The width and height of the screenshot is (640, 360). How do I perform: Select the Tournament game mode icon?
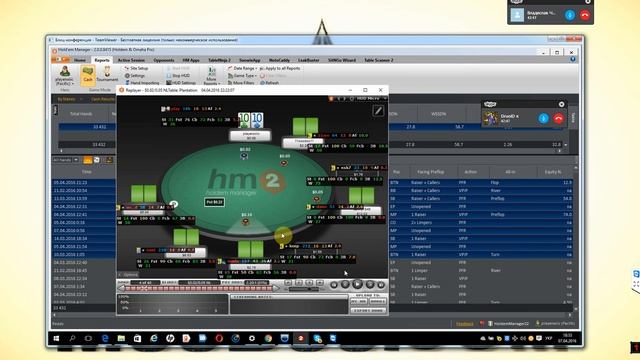[107, 75]
